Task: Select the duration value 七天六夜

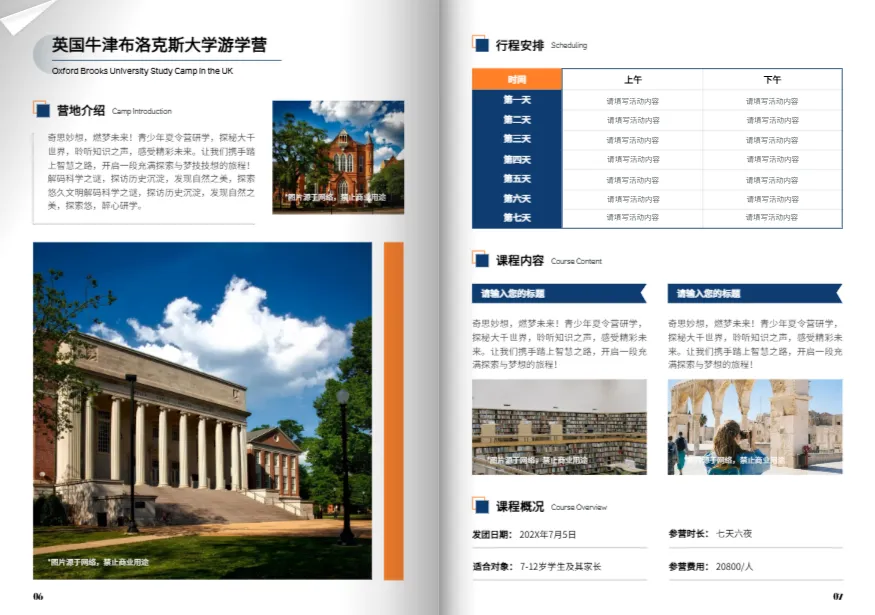Action: tap(734, 534)
